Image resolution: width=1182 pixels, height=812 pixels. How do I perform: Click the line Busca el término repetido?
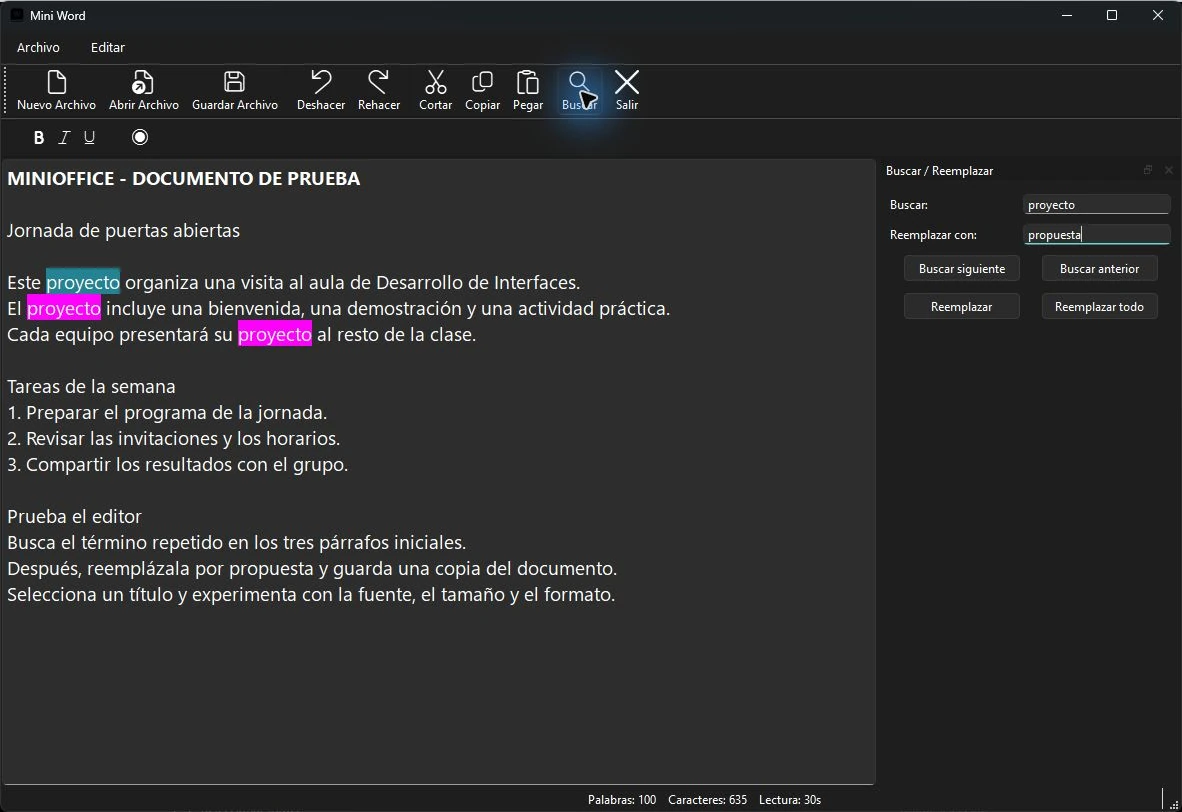(x=237, y=542)
